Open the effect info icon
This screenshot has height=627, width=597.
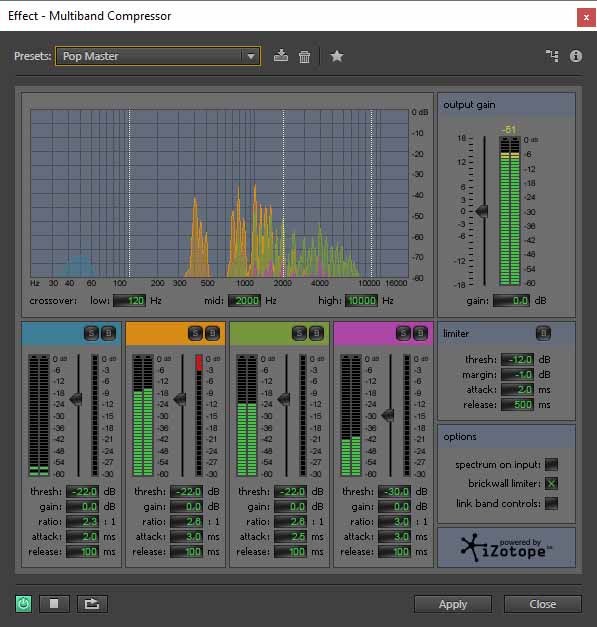(x=576, y=56)
